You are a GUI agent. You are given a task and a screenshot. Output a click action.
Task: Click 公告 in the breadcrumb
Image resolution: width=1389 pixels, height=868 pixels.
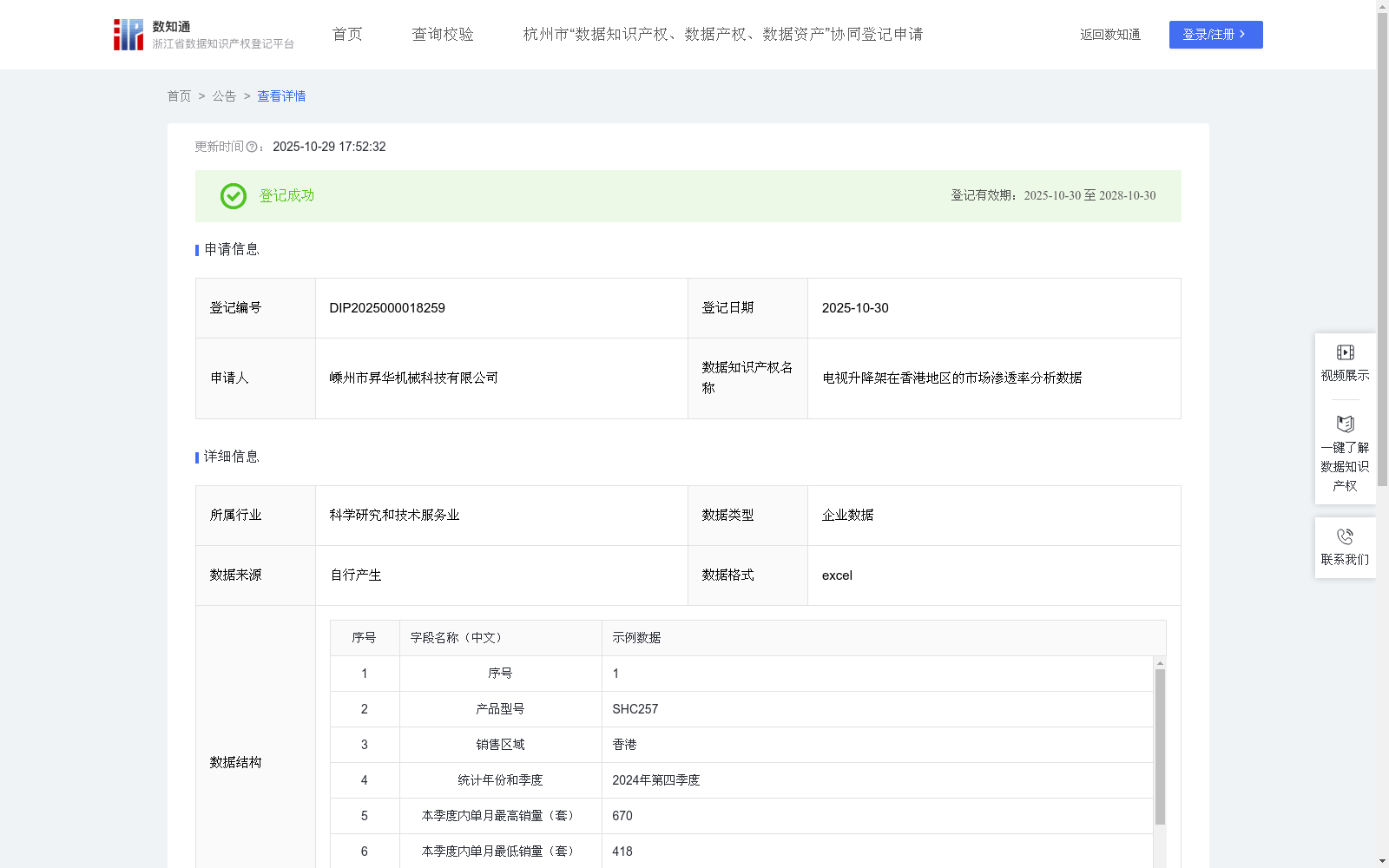(x=224, y=96)
